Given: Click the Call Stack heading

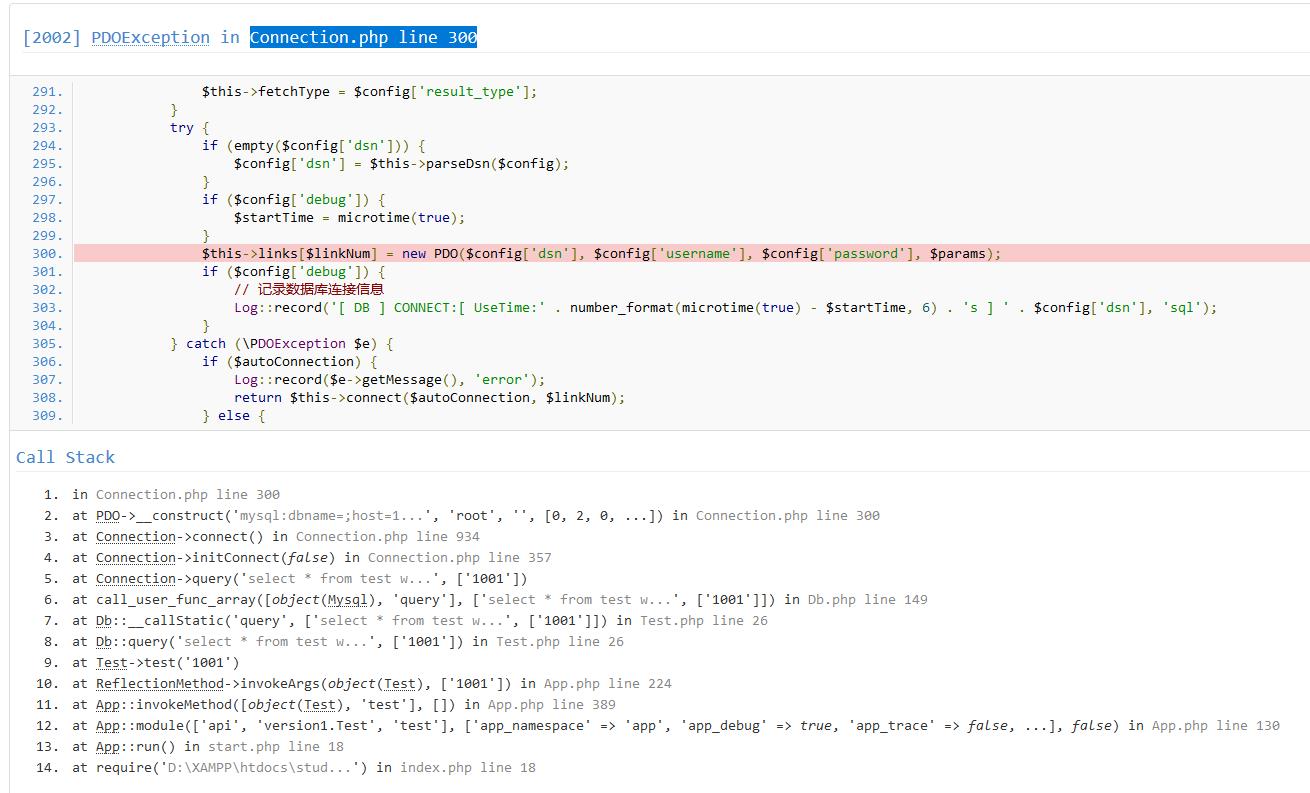Looking at the screenshot, I should coord(65,457).
